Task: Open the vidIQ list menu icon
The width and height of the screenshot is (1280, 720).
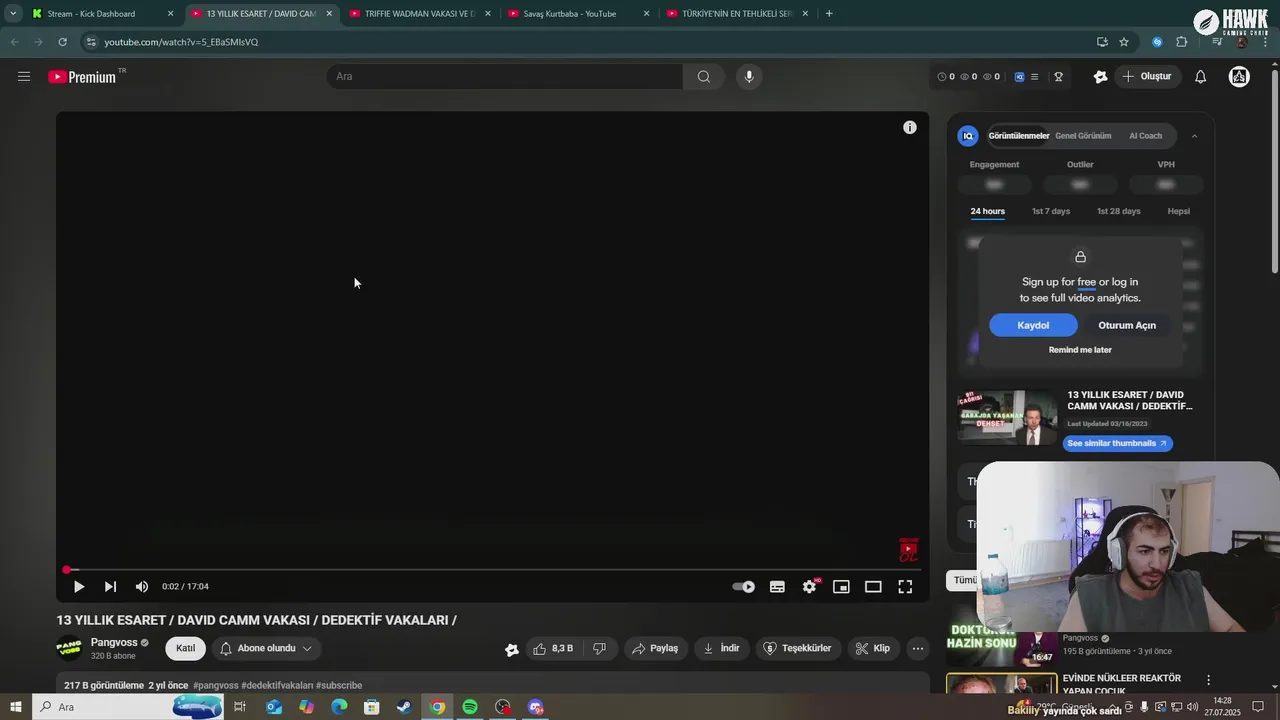Action: coord(1034,77)
